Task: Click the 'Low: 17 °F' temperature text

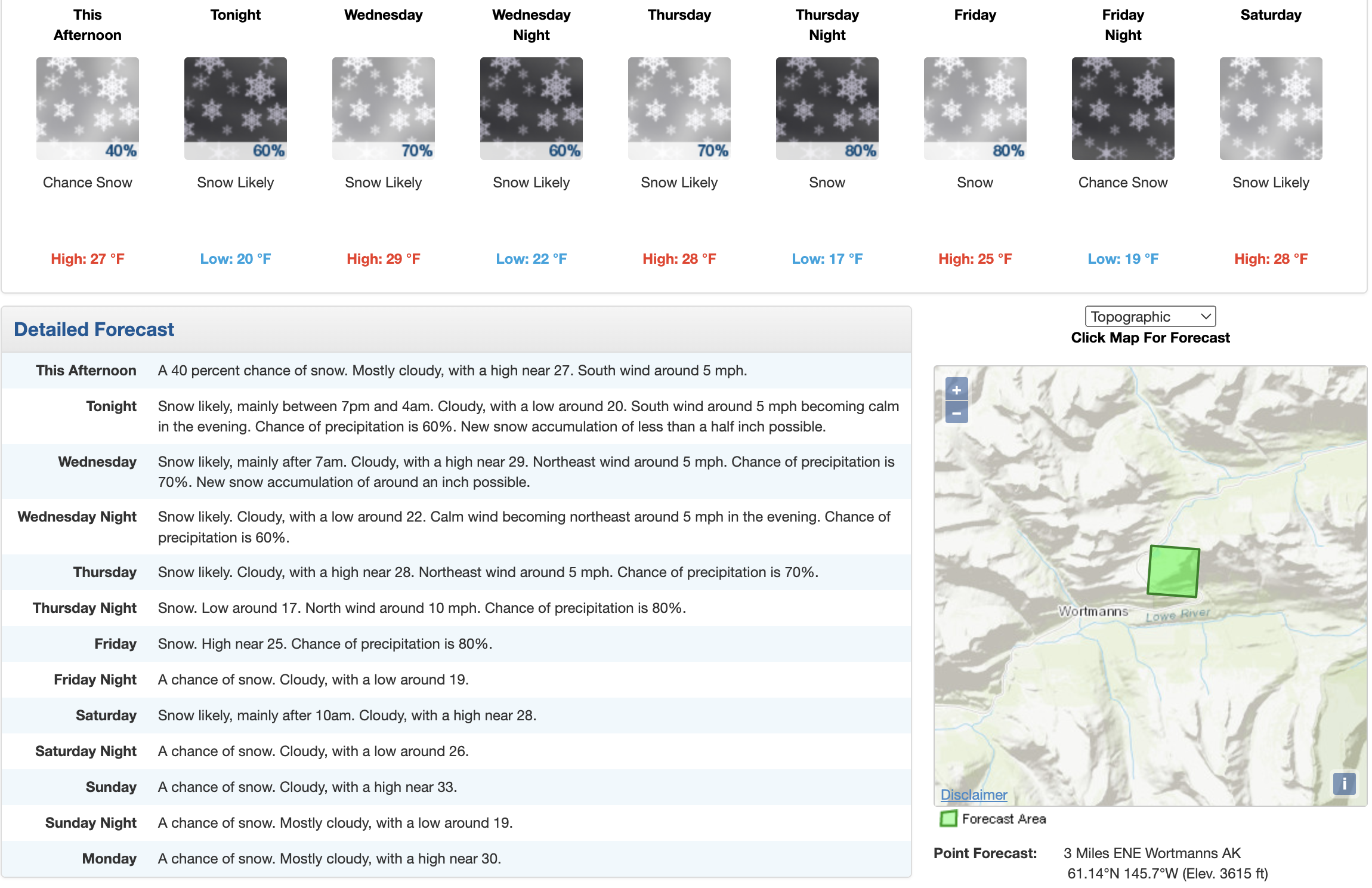Action: pyautogui.click(x=827, y=259)
